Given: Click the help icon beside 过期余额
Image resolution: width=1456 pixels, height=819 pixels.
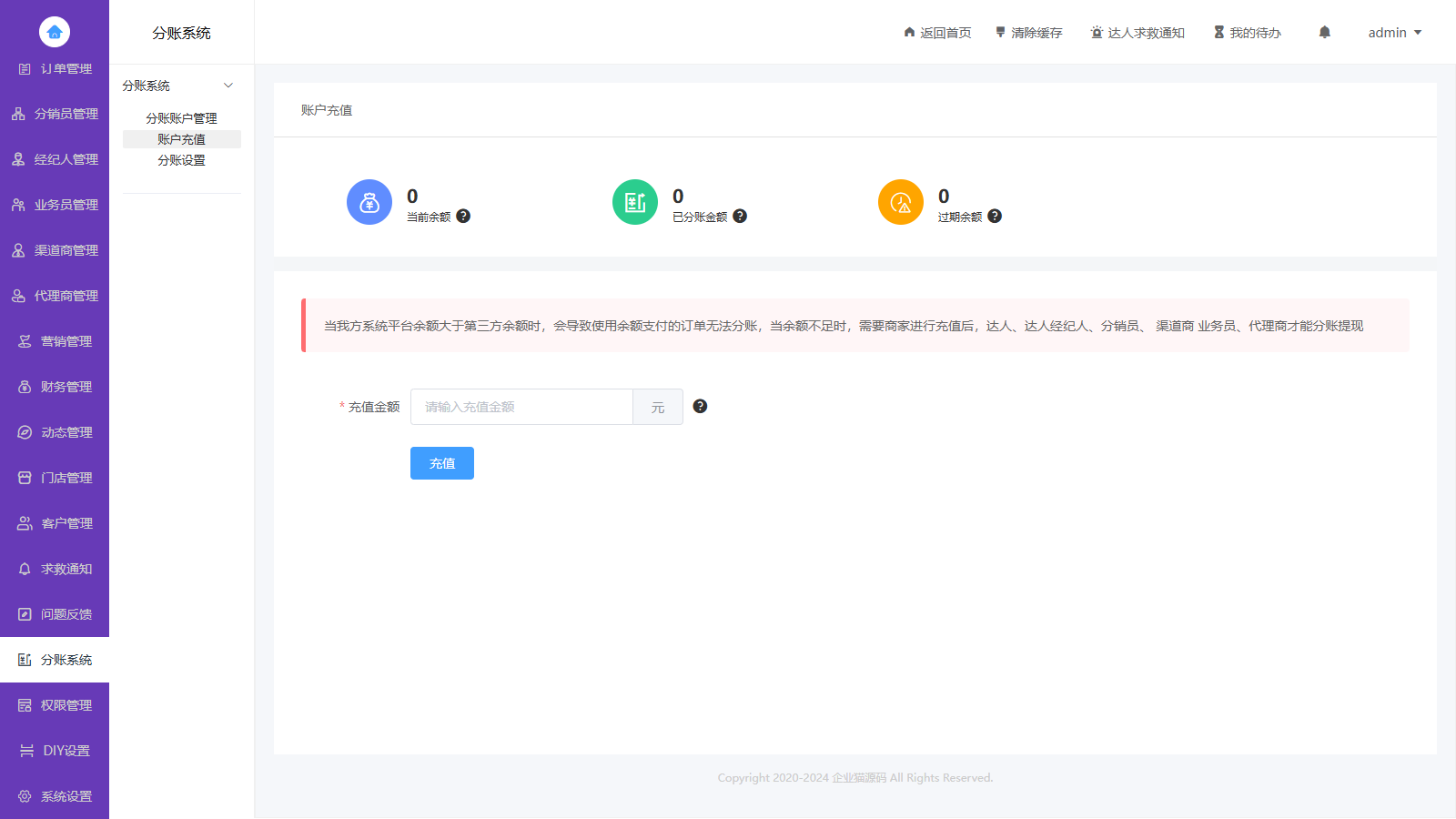Looking at the screenshot, I should pos(995,217).
